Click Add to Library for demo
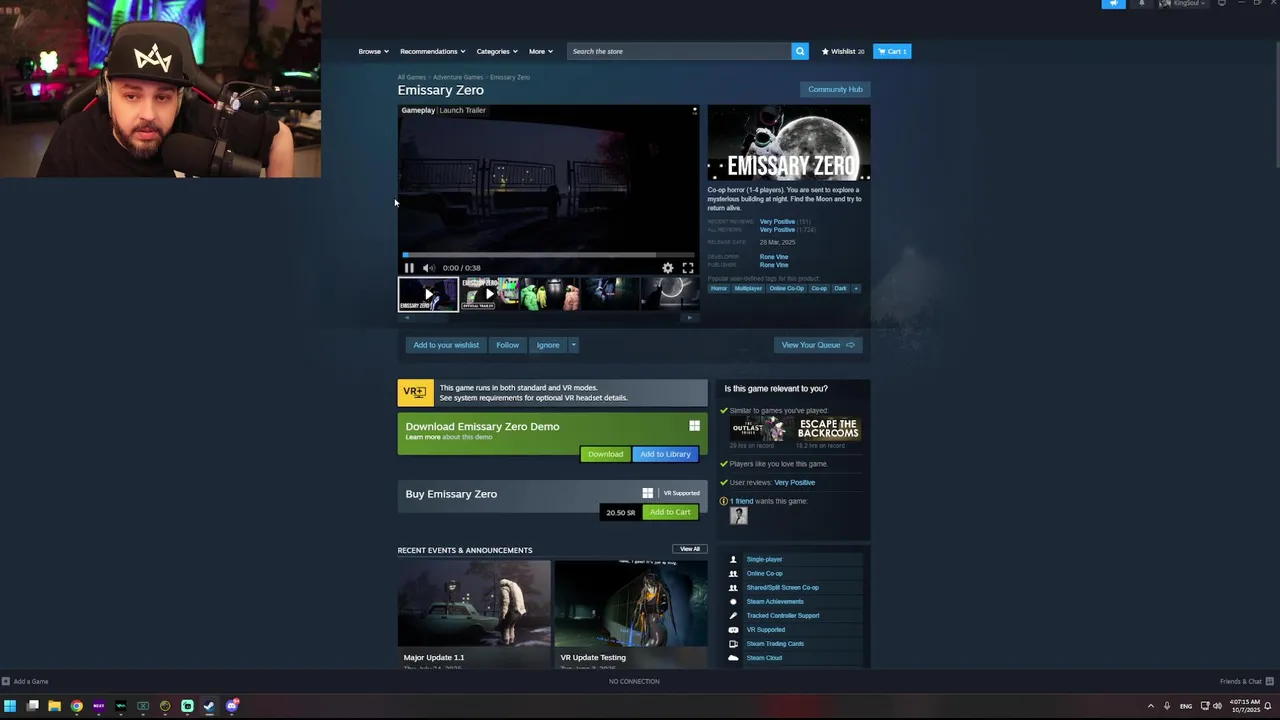The height and width of the screenshot is (720, 1280). (x=665, y=454)
